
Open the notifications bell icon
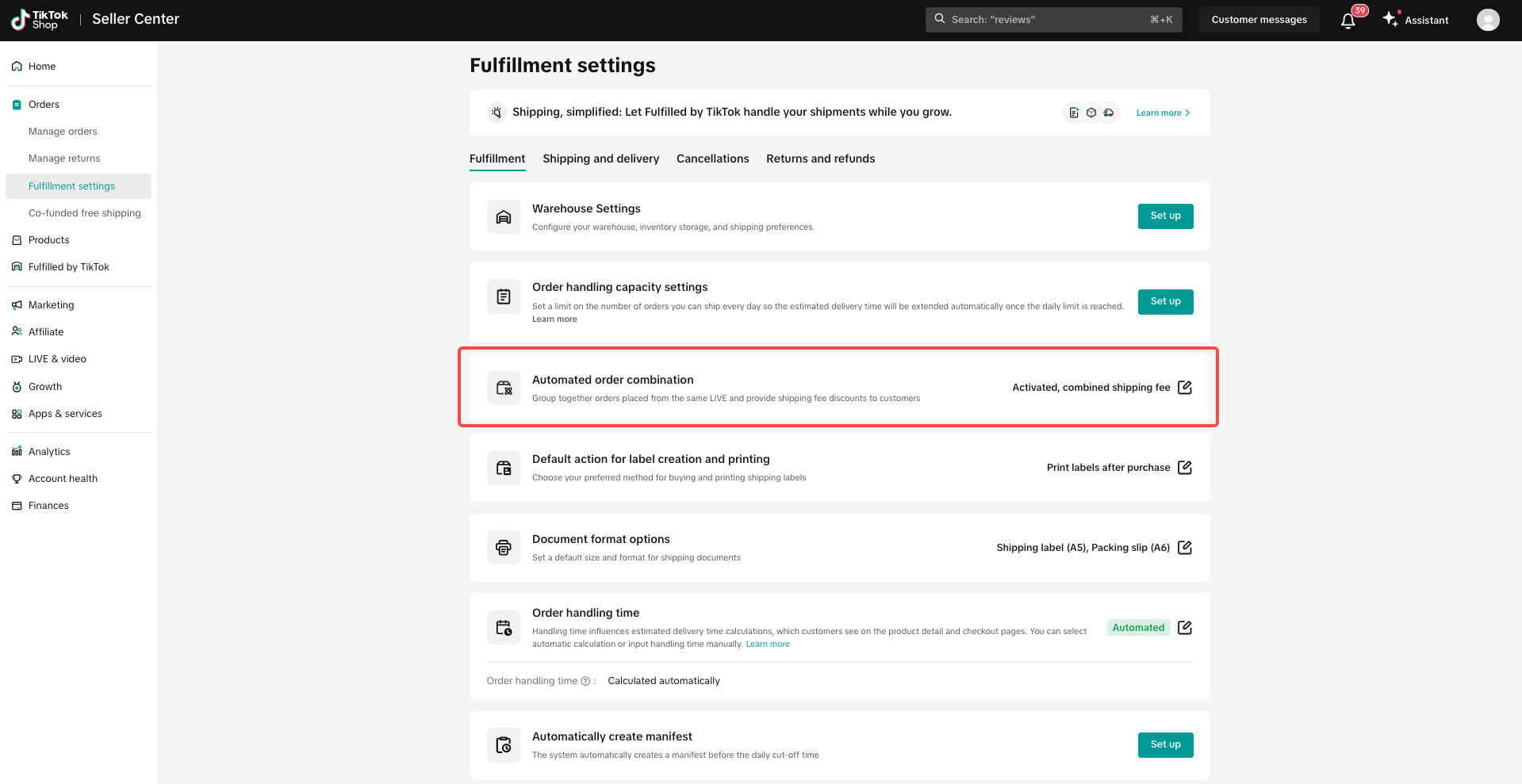coord(1348,21)
